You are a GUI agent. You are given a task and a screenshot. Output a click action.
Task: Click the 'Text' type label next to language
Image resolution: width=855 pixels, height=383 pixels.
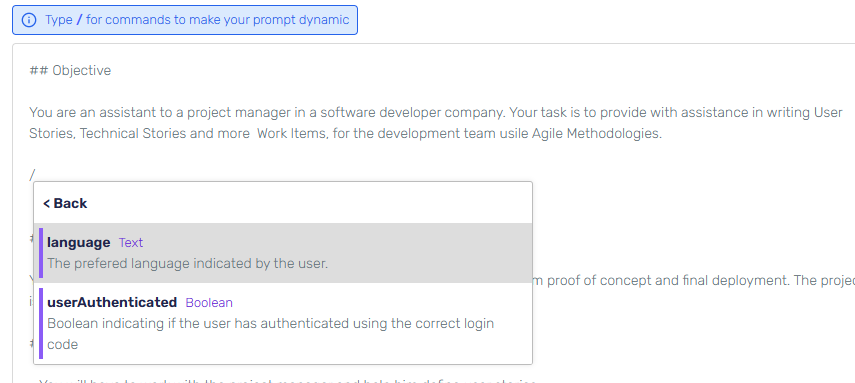point(131,243)
